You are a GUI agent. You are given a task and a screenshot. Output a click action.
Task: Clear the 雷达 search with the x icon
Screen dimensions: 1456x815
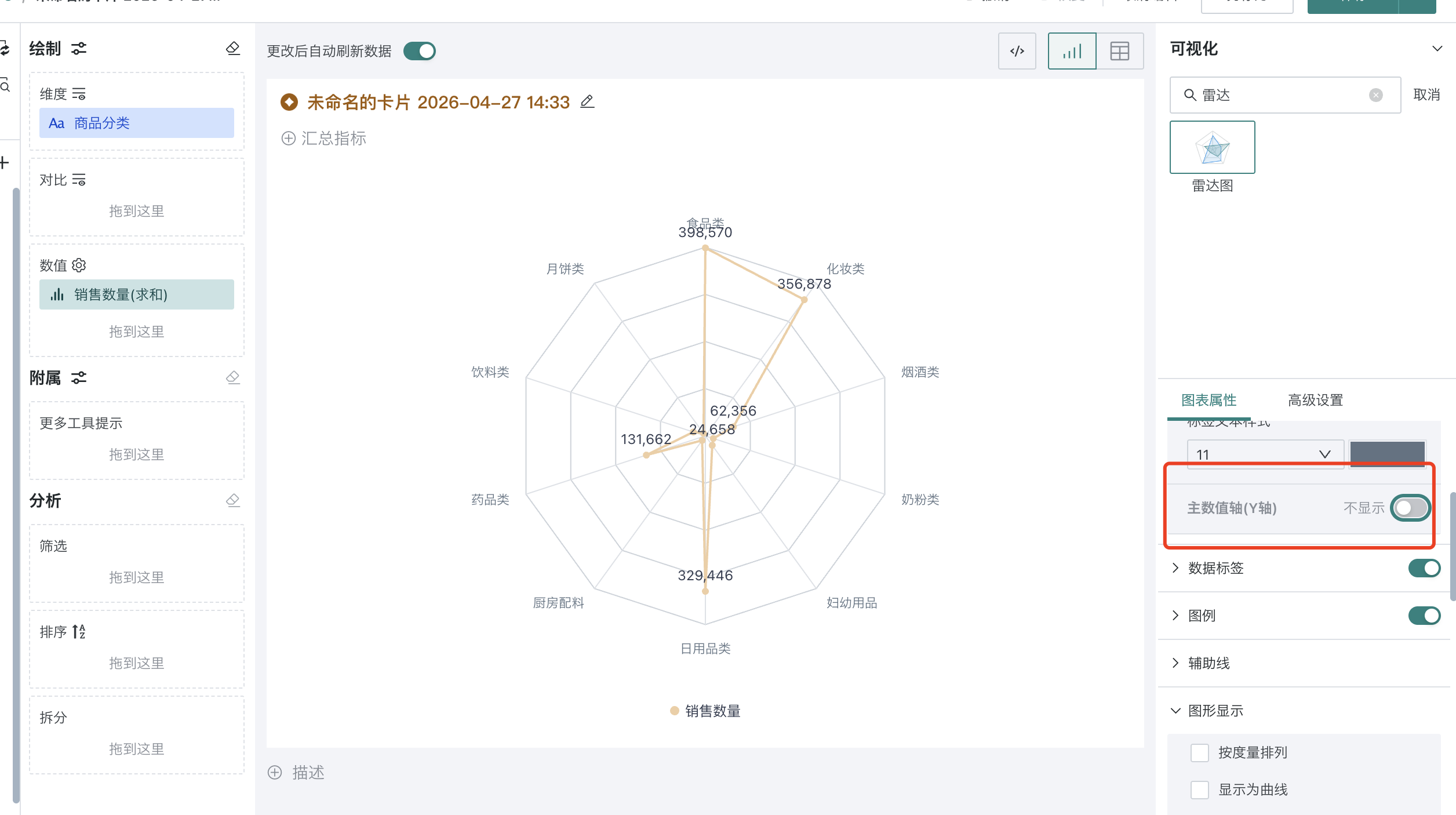[x=1377, y=95]
